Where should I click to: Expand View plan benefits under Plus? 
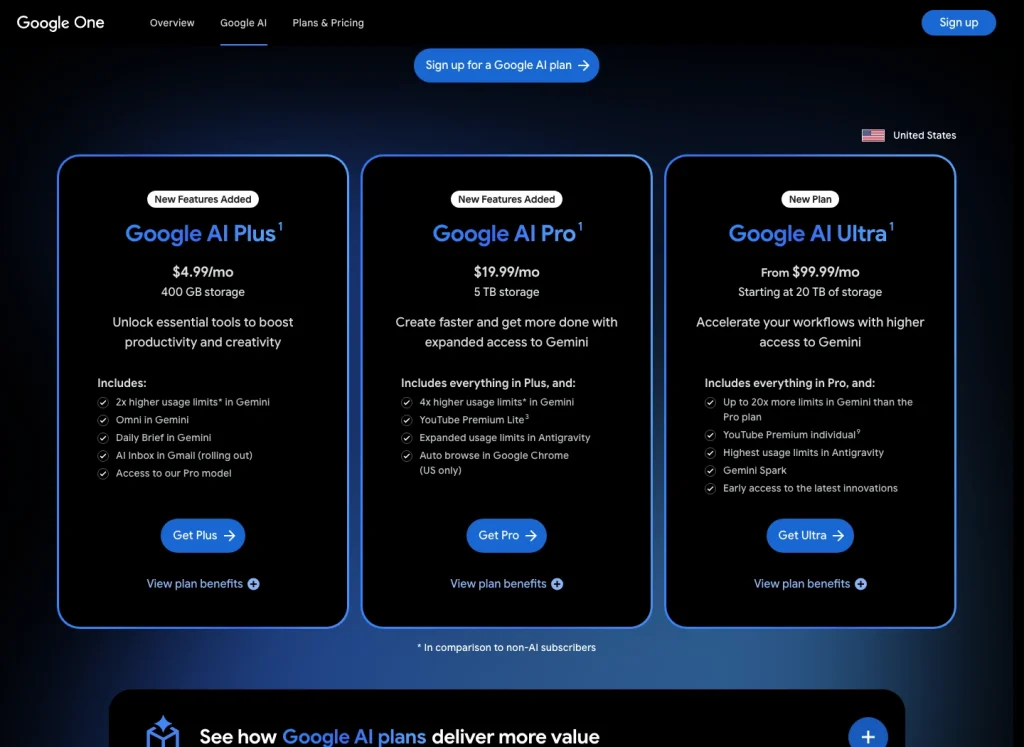(202, 584)
